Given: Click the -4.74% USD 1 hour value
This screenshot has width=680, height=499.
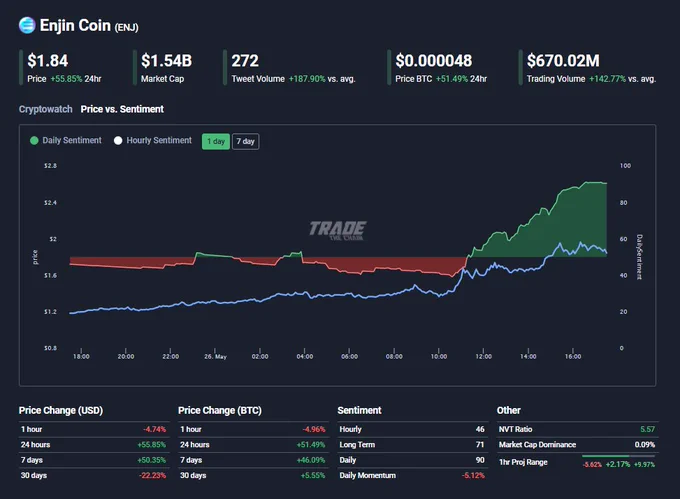Looking at the screenshot, I should click(x=155, y=429).
